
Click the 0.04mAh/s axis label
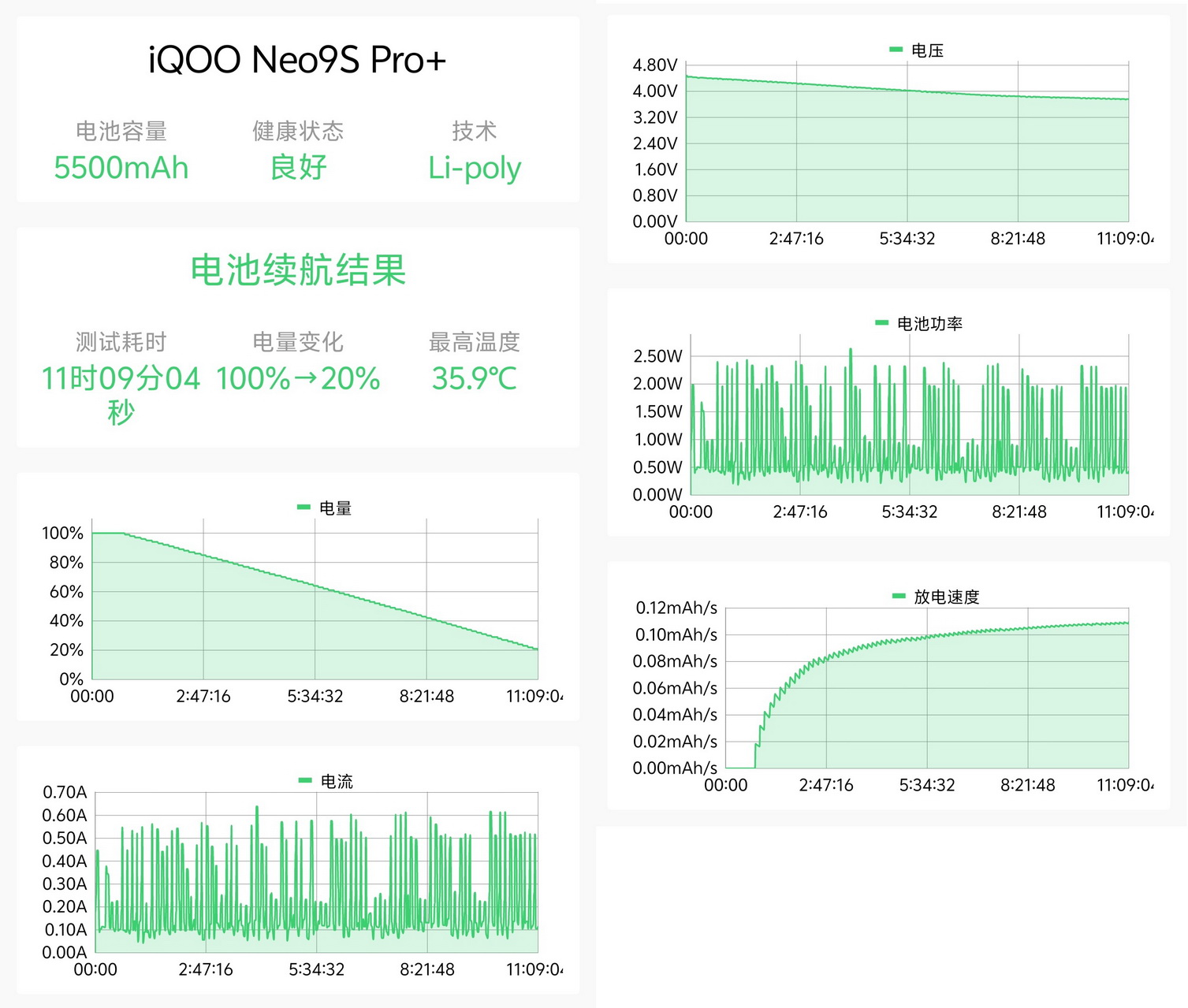pos(676,715)
